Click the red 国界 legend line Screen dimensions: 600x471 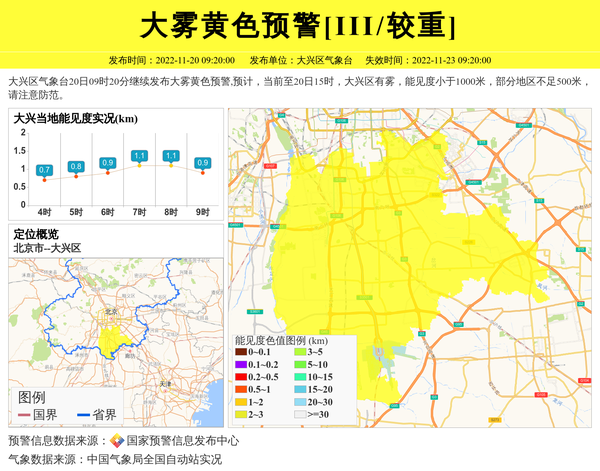pos(25,415)
